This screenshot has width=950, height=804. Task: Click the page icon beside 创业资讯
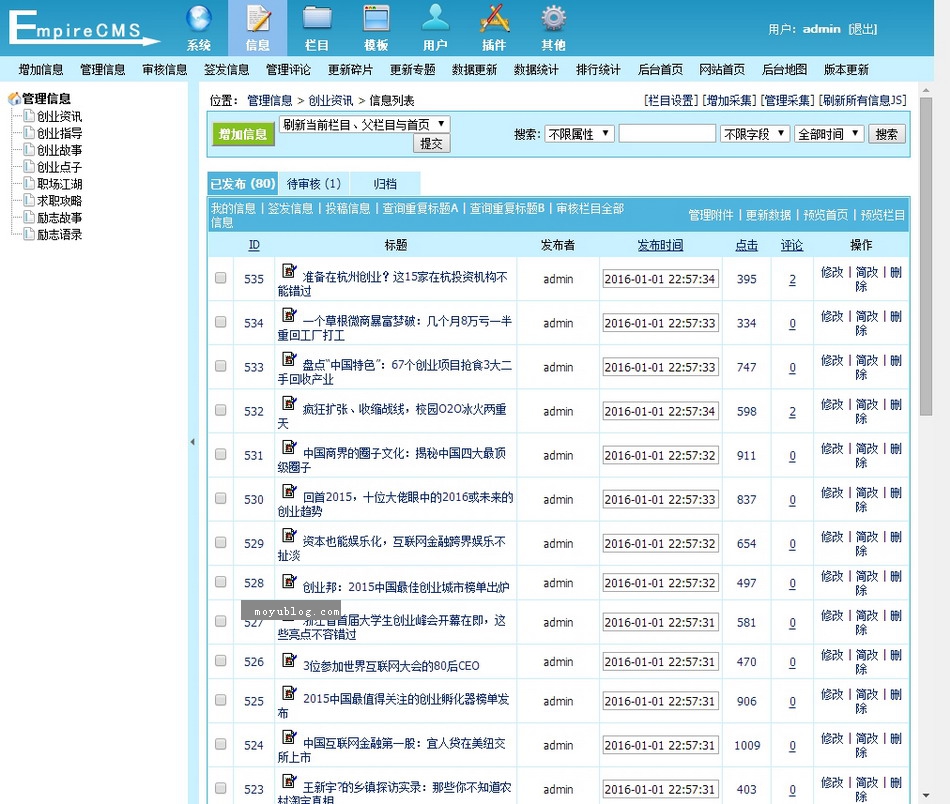[x=29, y=115]
